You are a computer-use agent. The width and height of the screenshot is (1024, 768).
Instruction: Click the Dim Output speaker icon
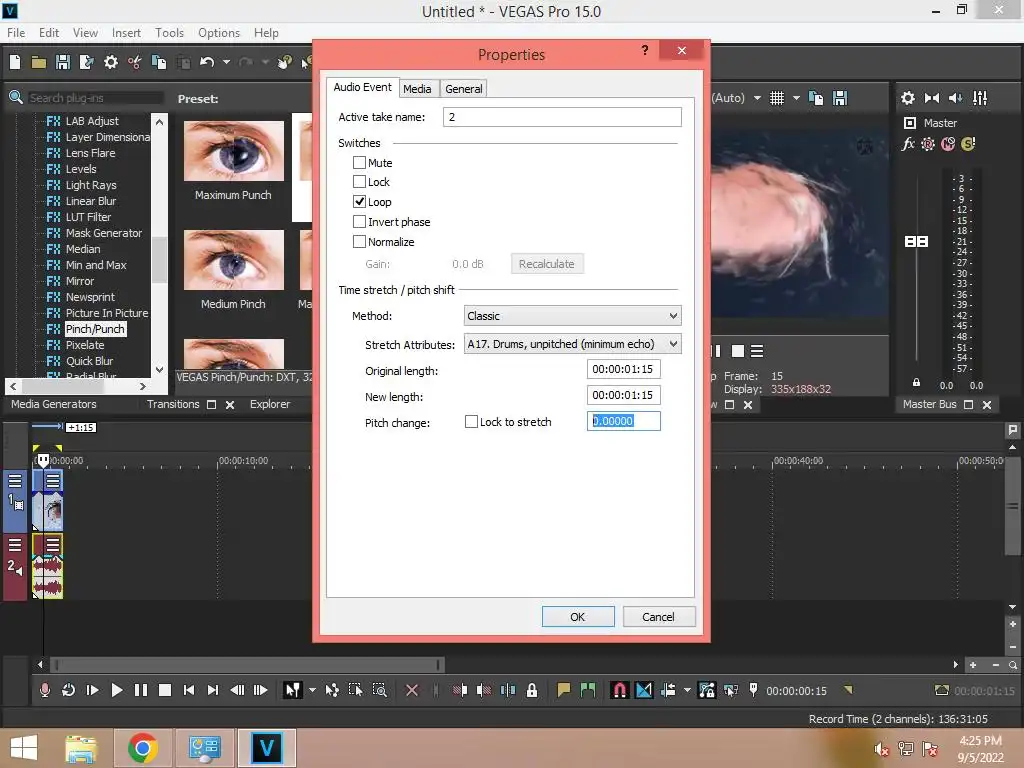pyautogui.click(x=955, y=98)
